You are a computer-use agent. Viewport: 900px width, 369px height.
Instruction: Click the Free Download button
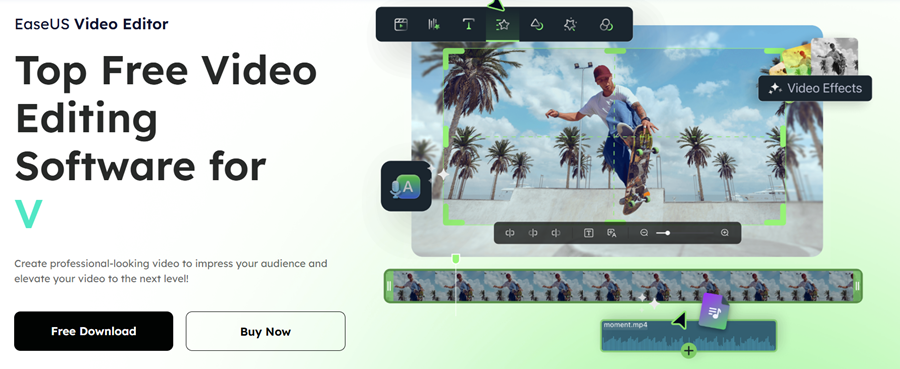point(94,331)
